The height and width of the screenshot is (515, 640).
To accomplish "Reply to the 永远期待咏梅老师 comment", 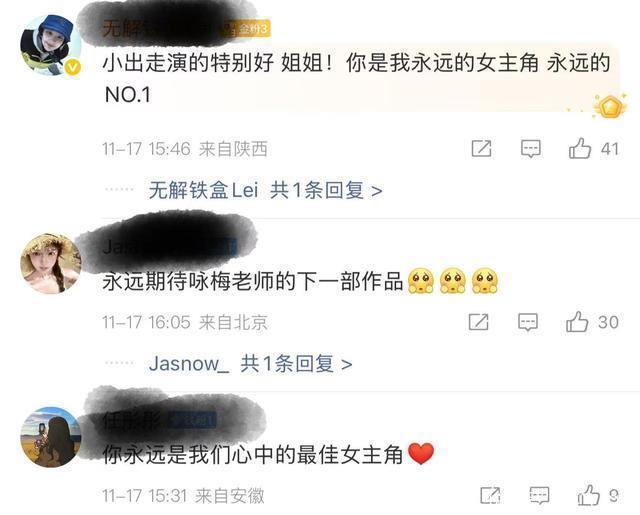I will (x=528, y=322).
